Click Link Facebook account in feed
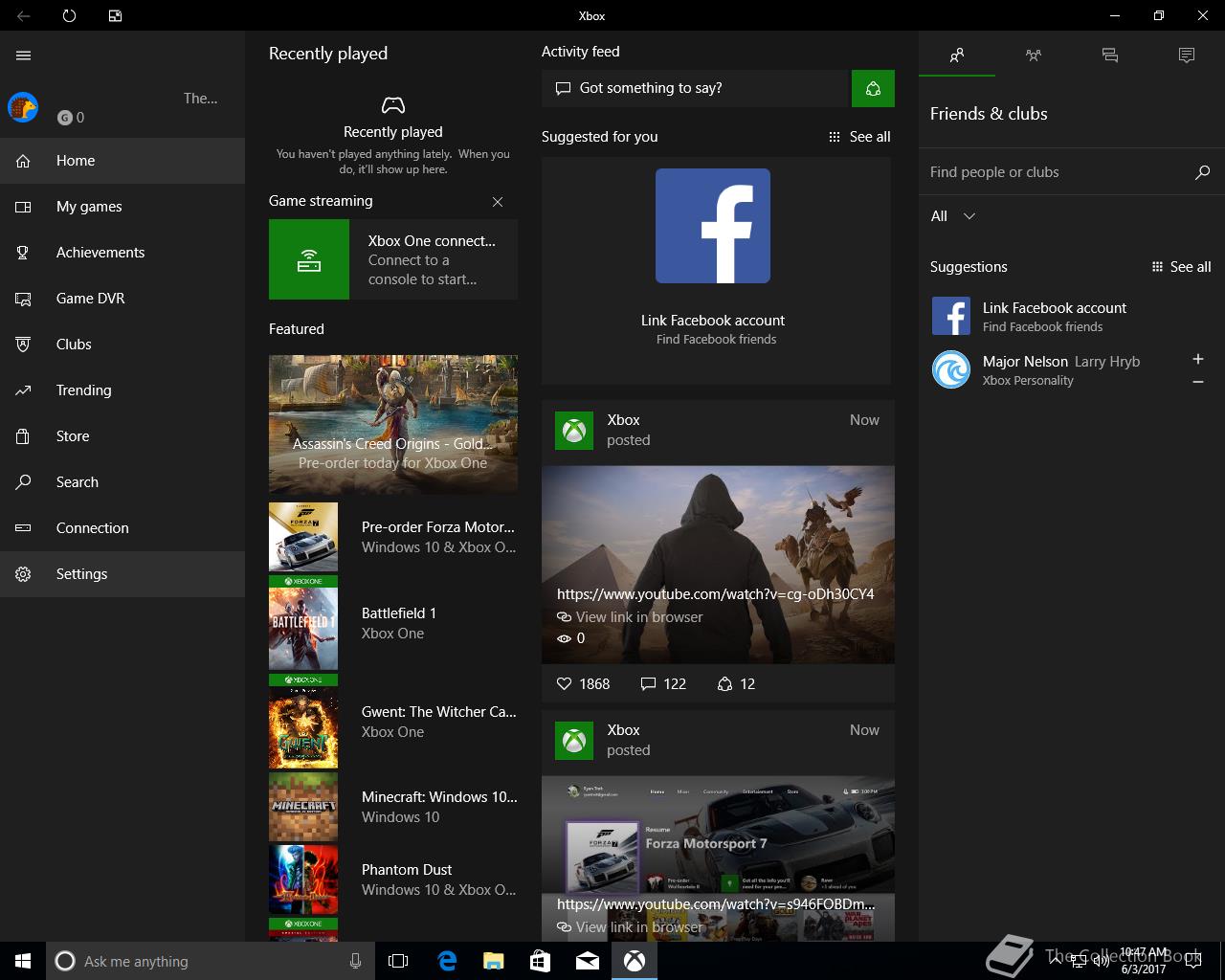Image resolution: width=1225 pixels, height=980 pixels. [x=713, y=321]
